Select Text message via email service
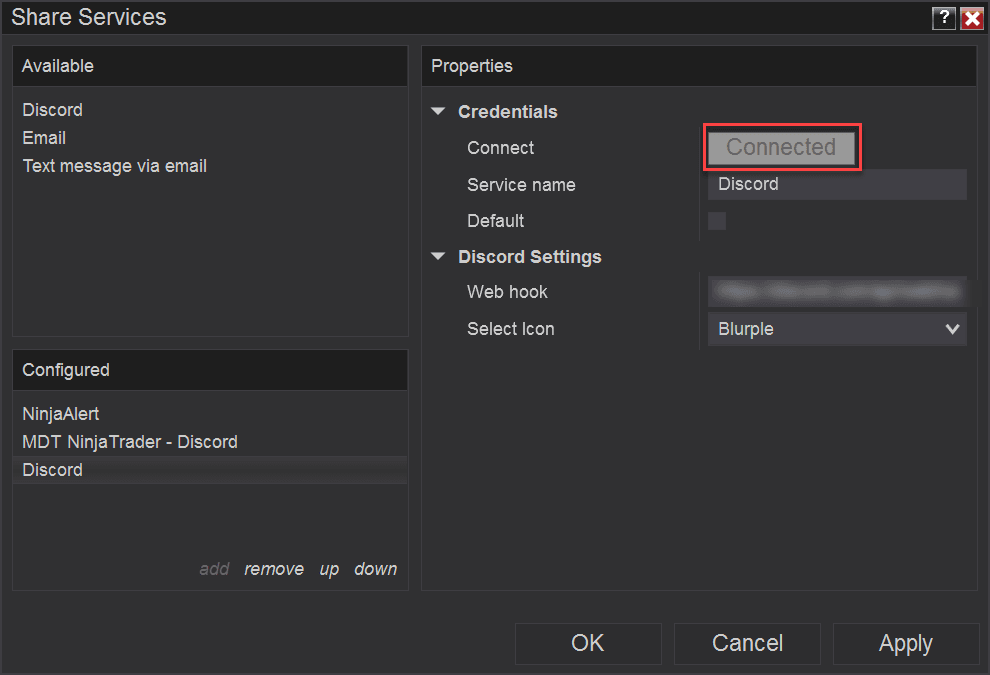990x675 pixels. pyautogui.click(x=115, y=166)
